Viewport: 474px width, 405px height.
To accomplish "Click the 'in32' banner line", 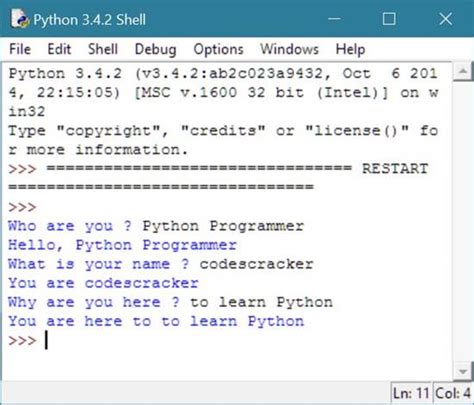I will pos(26,111).
